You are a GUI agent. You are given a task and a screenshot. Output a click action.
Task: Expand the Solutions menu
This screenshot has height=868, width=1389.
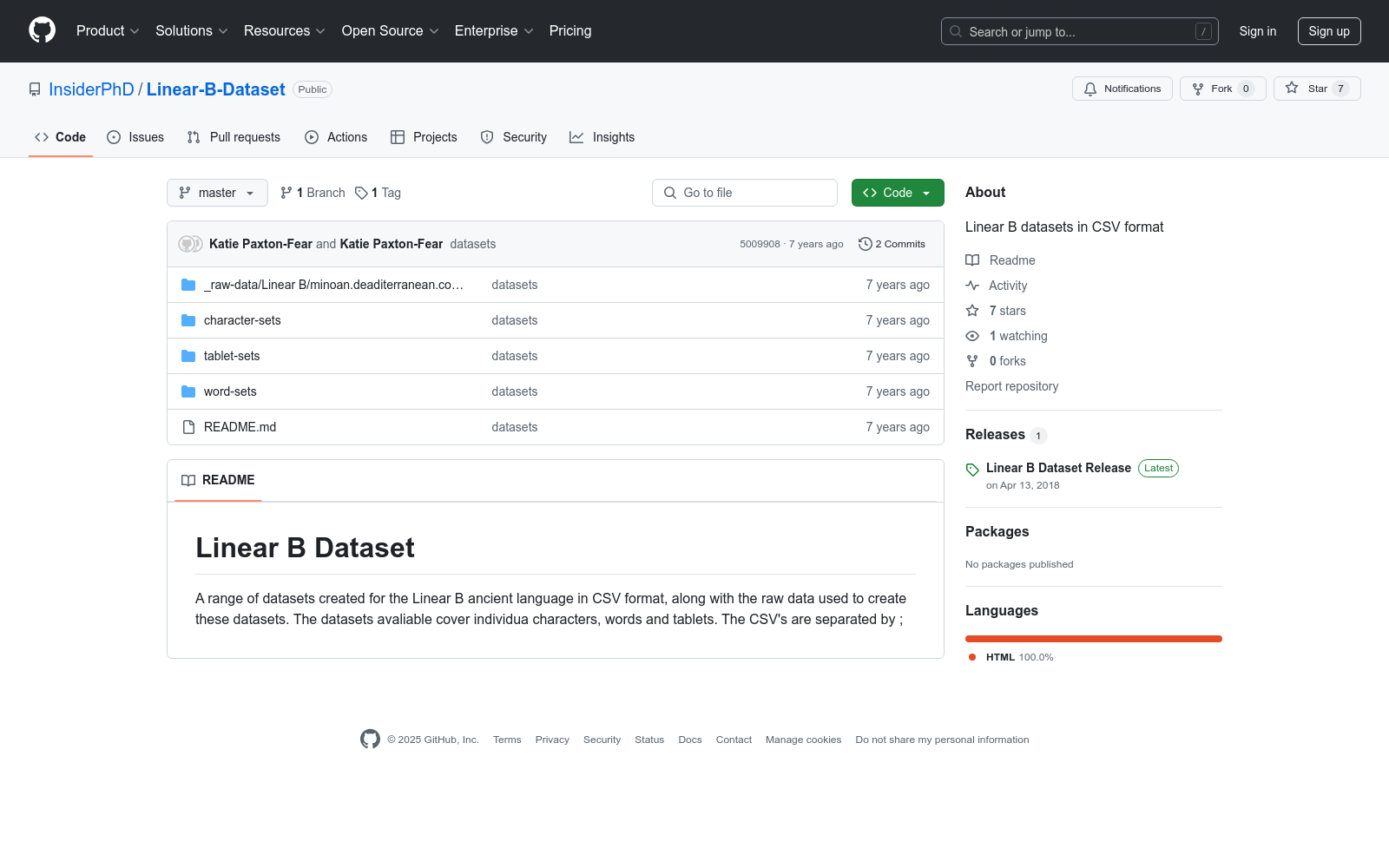(x=192, y=31)
